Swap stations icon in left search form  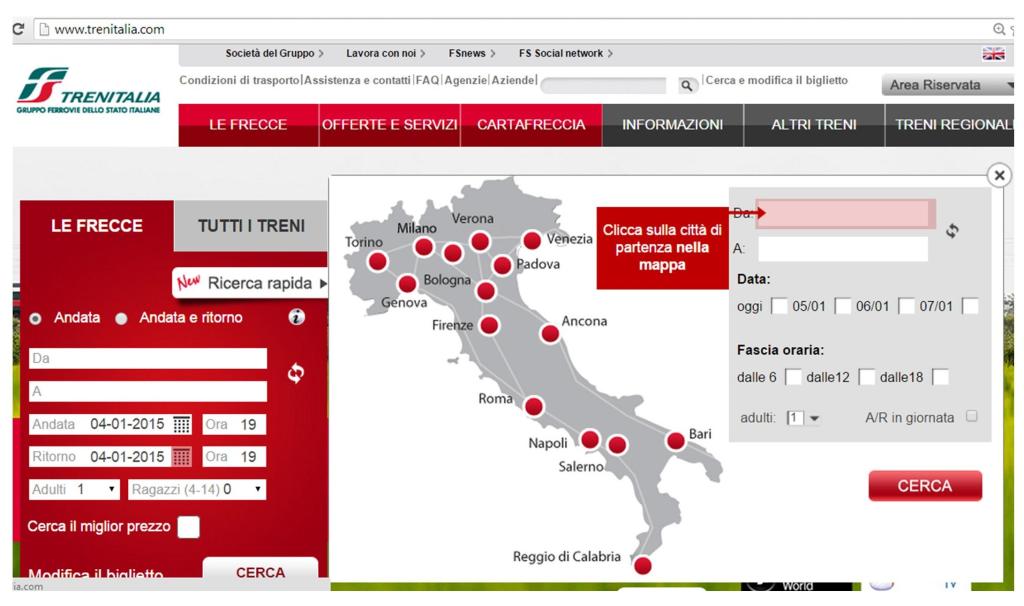click(x=295, y=373)
